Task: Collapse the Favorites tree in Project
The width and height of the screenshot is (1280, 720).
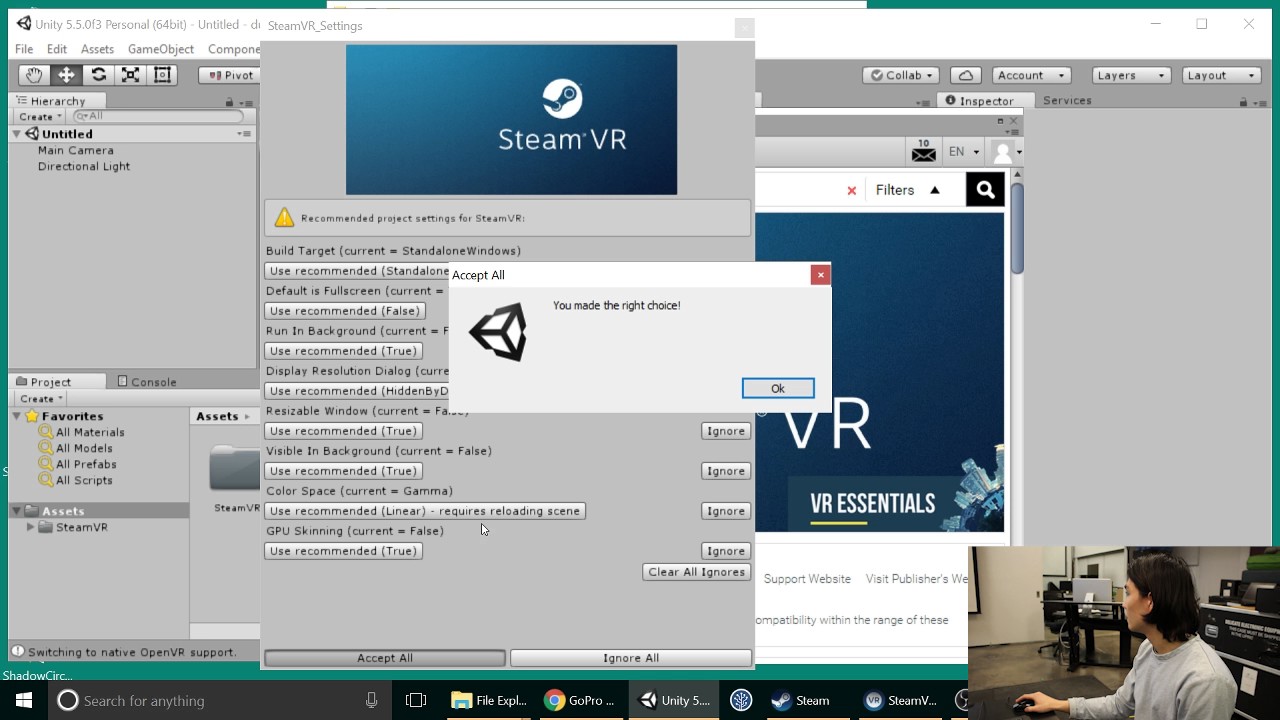Action: click(x=17, y=416)
